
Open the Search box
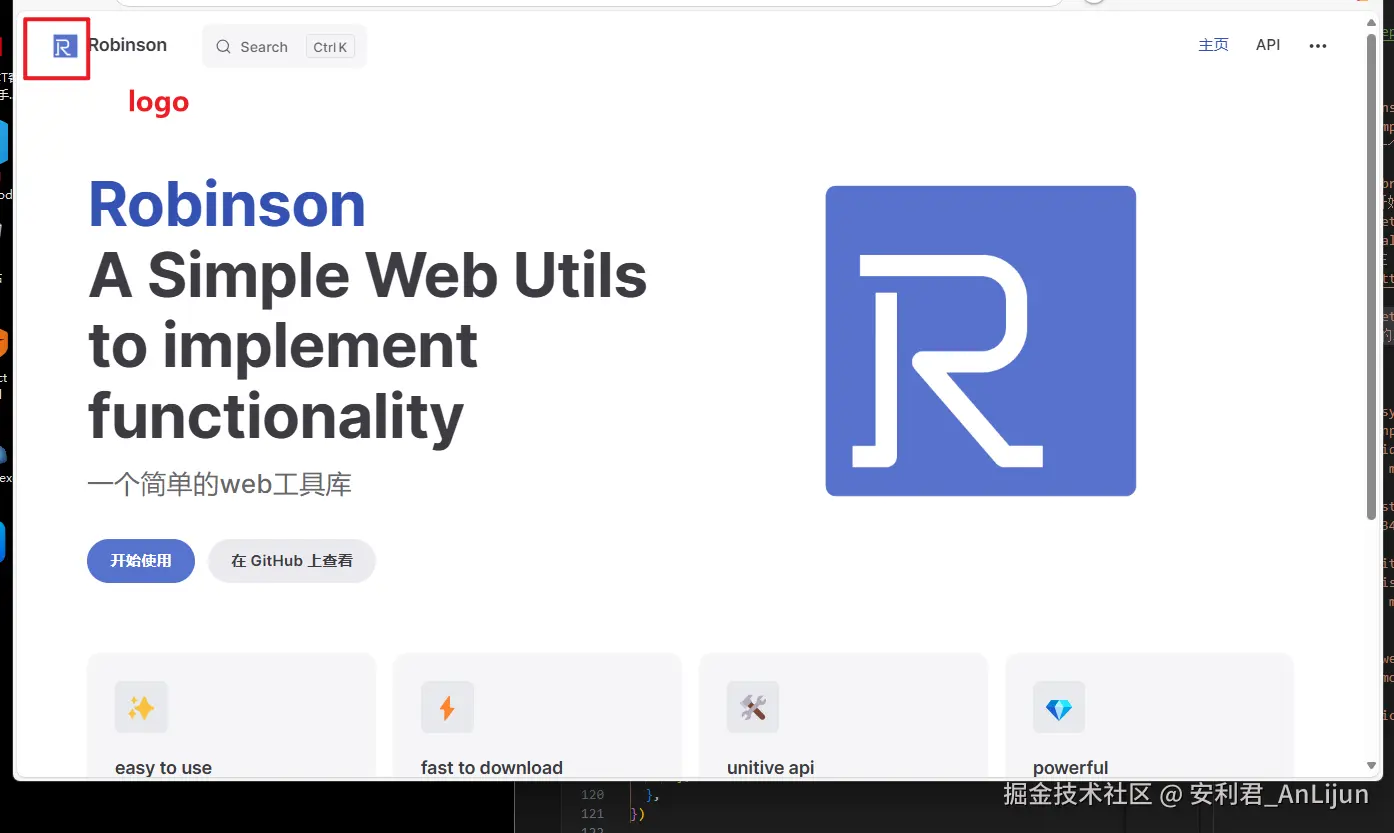285,47
